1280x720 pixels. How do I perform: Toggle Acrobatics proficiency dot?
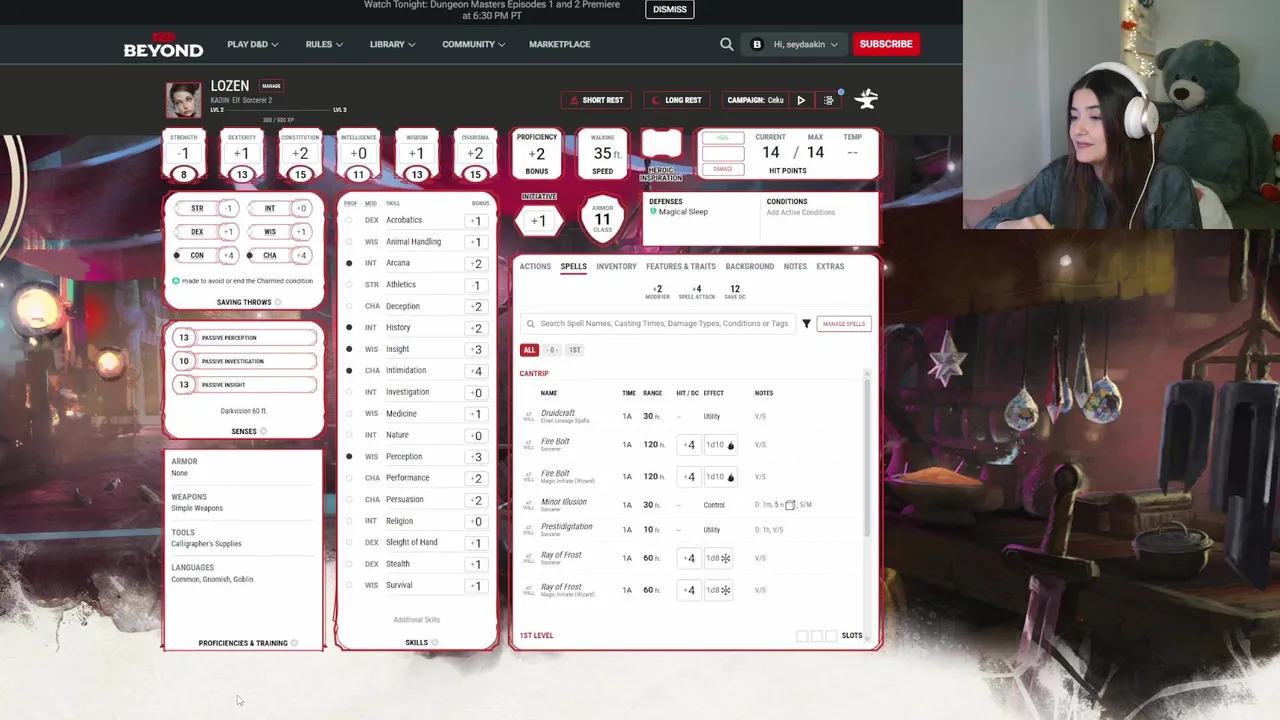tap(349, 220)
